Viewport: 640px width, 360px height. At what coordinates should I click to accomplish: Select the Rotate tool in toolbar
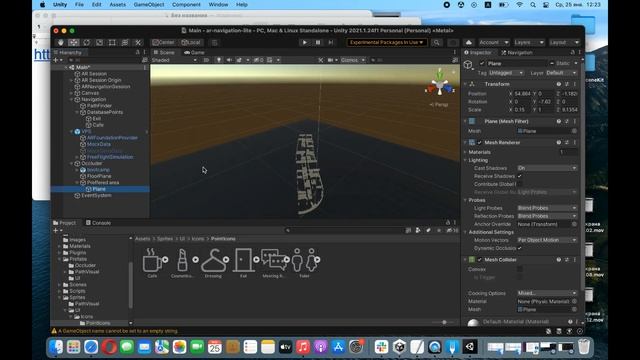pyautogui.click(x=87, y=42)
